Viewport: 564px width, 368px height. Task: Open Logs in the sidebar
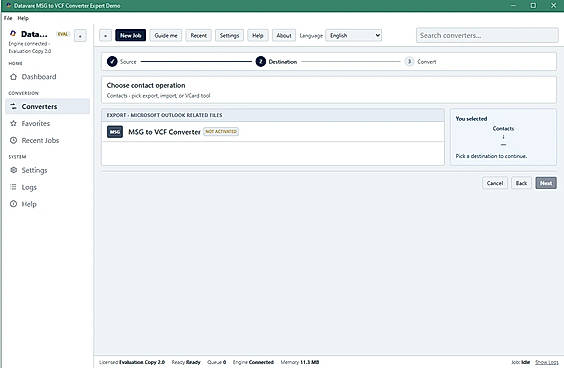tap(47, 187)
